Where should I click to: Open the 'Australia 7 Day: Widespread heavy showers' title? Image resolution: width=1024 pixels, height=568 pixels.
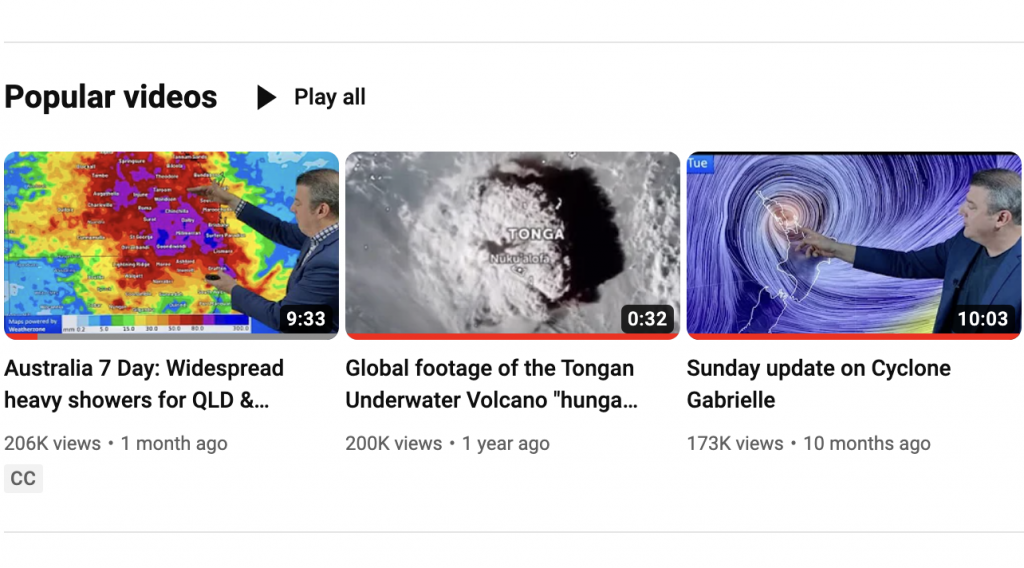pyautogui.click(x=144, y=384)
